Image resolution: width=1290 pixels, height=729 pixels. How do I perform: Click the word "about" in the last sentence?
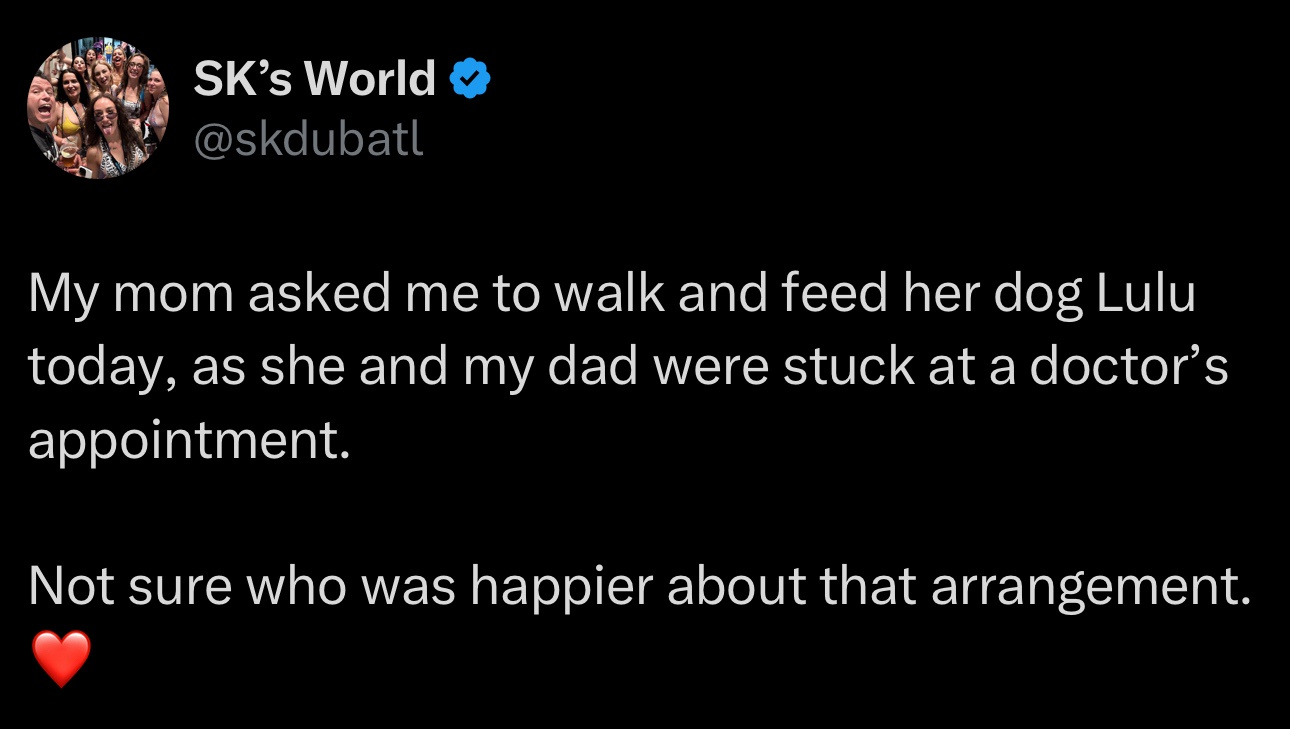pyautogui.click(x=738, y=588)
